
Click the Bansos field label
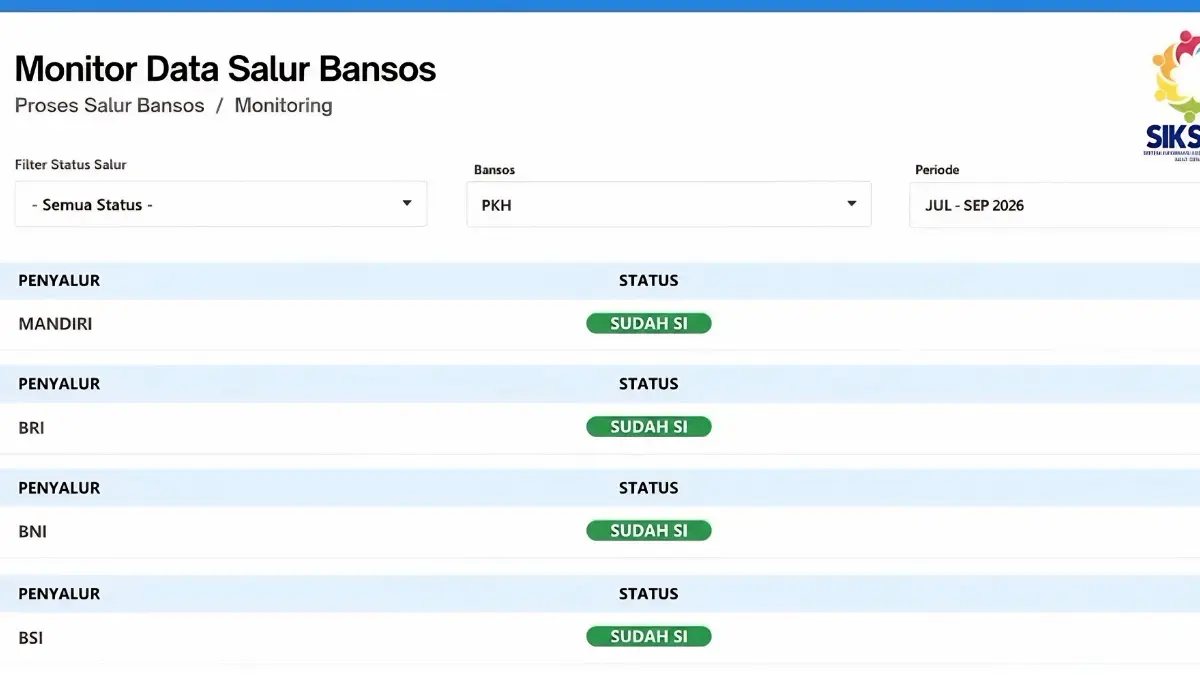pos(494,170)
